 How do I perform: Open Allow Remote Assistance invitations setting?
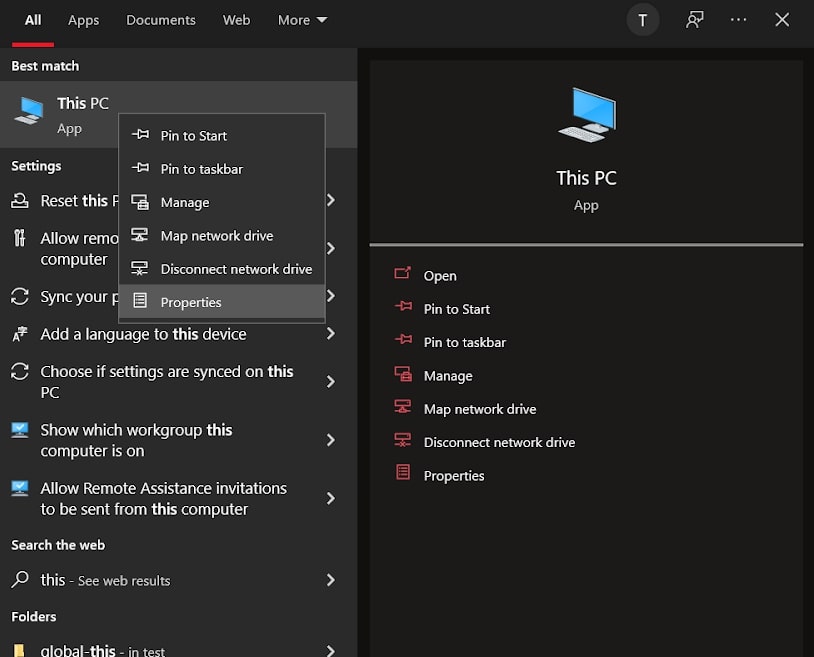[163, 498]
